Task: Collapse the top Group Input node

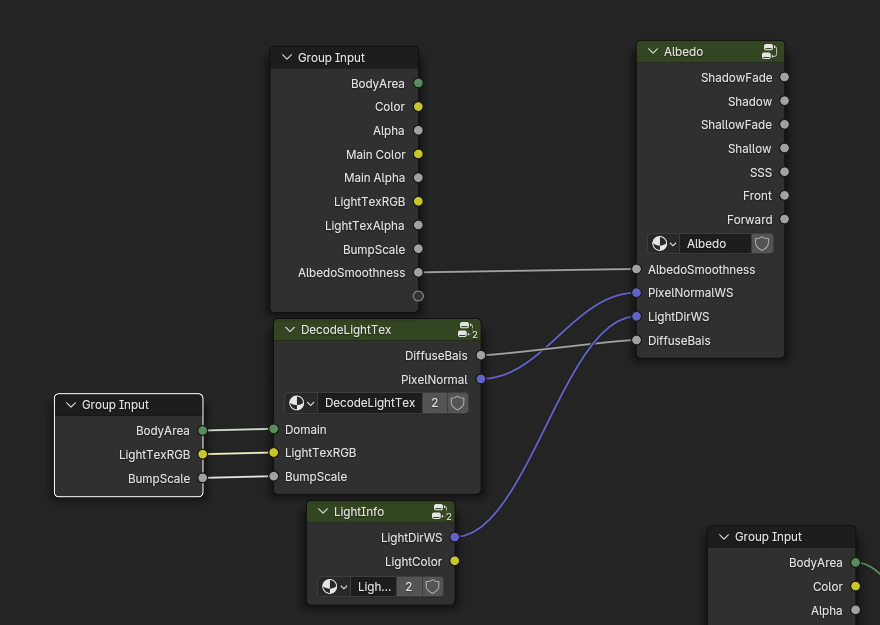Action: click(x=286, y=58)
